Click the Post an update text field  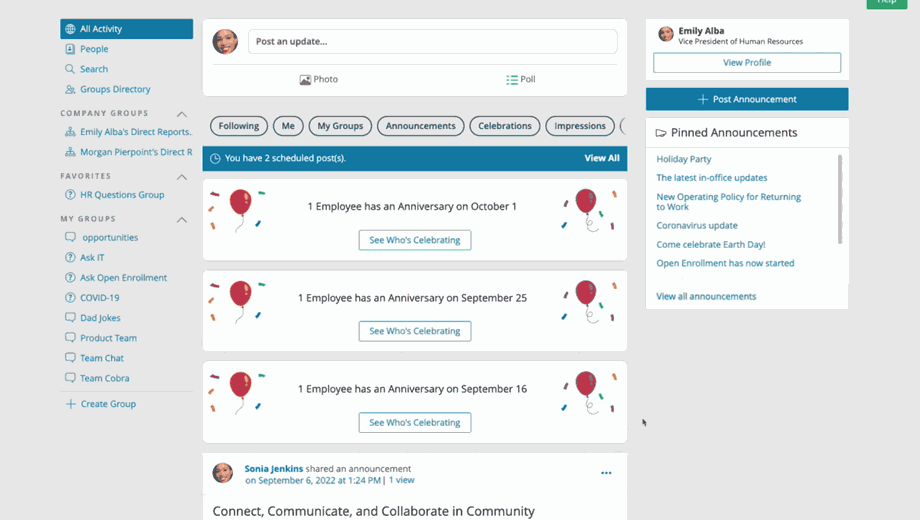pos(432,42)
